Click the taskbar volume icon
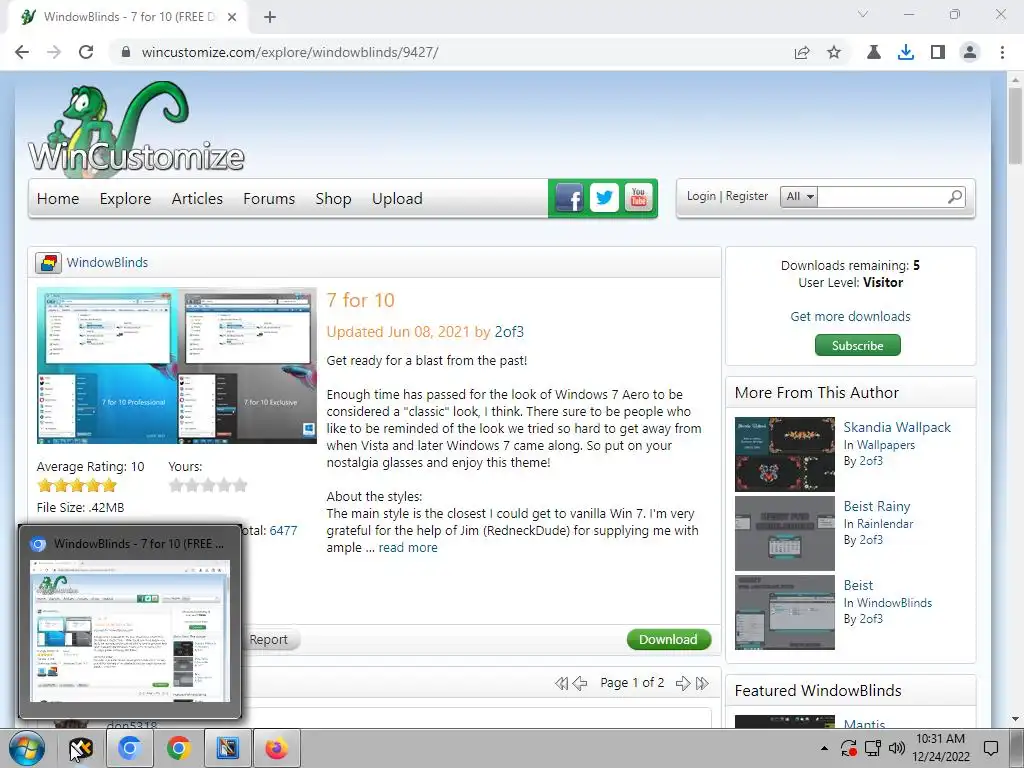 [897, 748]
